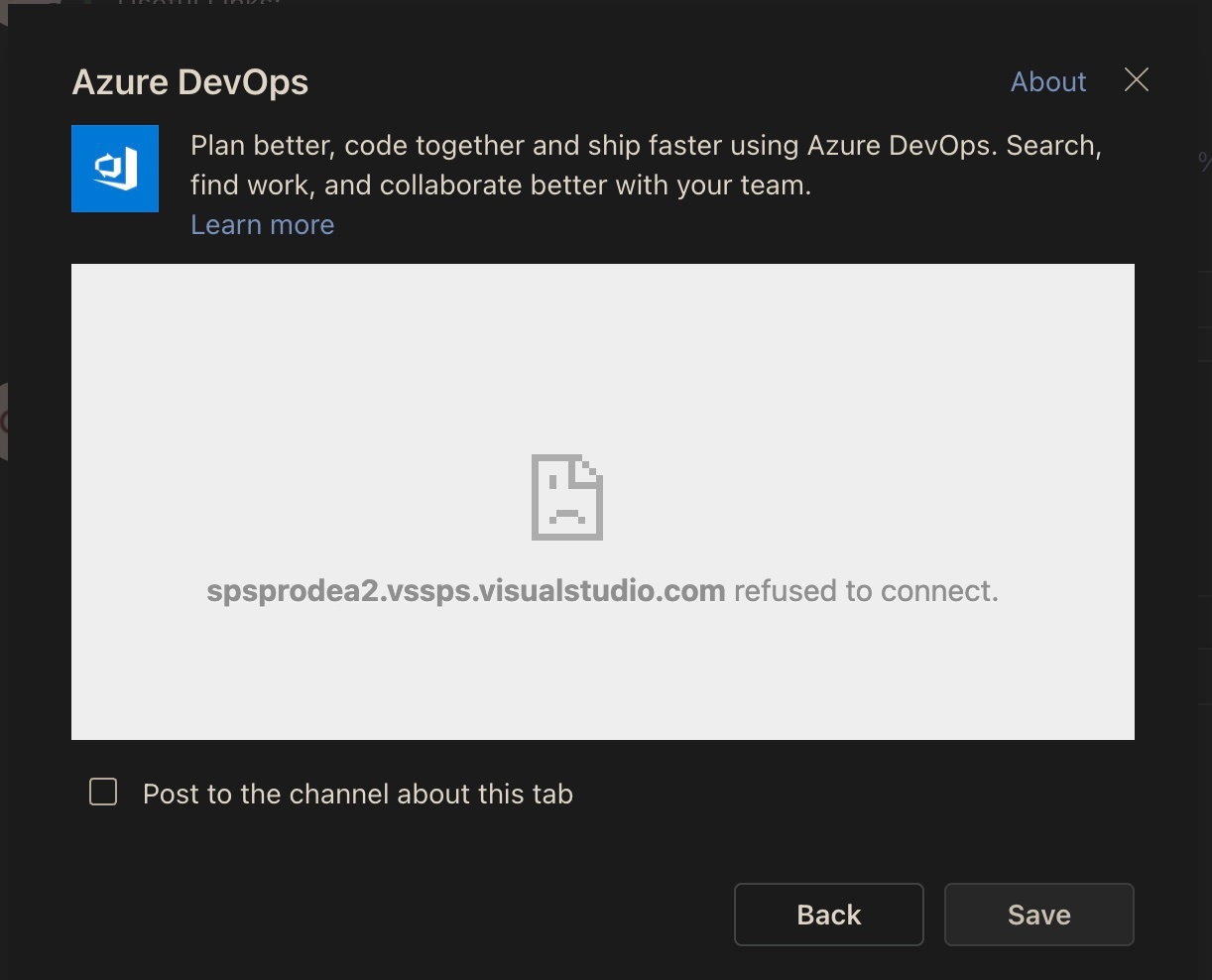Click the Plan better, code together description text
The height and width of the screenshot is (980, 1212).
click(646, 166)
